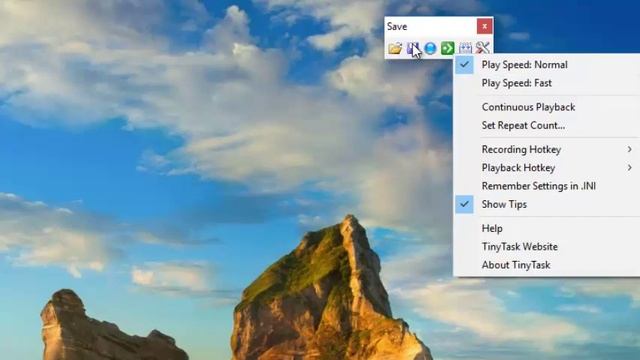Click the blue Record button icon

click(430, 48)
